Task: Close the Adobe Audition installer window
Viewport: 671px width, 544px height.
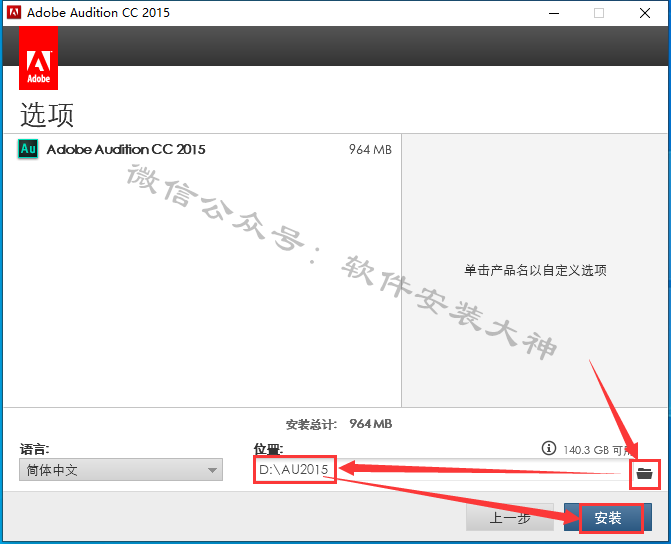Action: point(645,13)
